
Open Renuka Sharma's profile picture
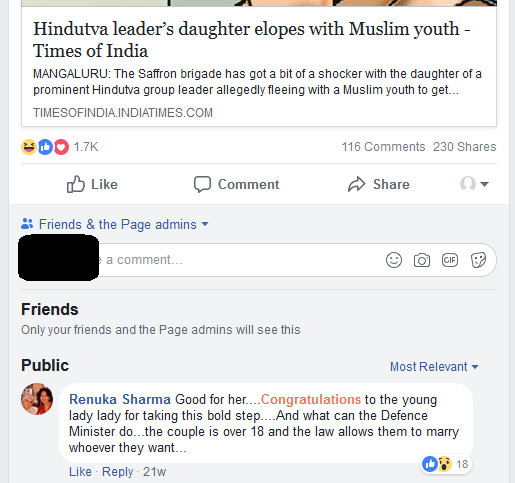[37, 399]
